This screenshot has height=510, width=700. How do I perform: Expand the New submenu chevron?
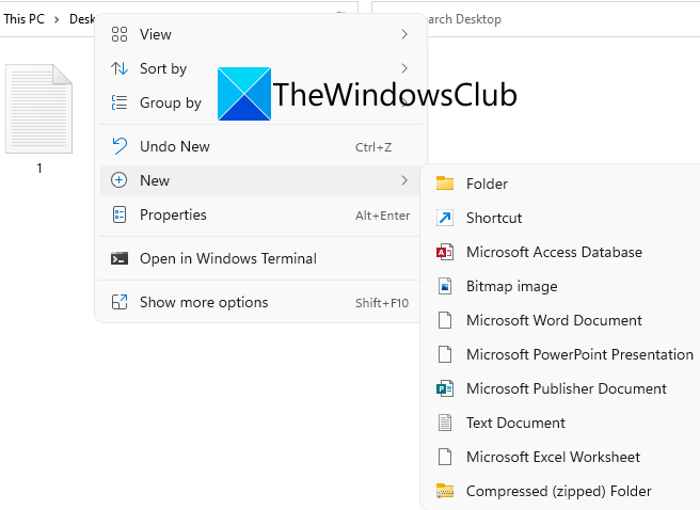pyautogui.click(x=404, y=180)
